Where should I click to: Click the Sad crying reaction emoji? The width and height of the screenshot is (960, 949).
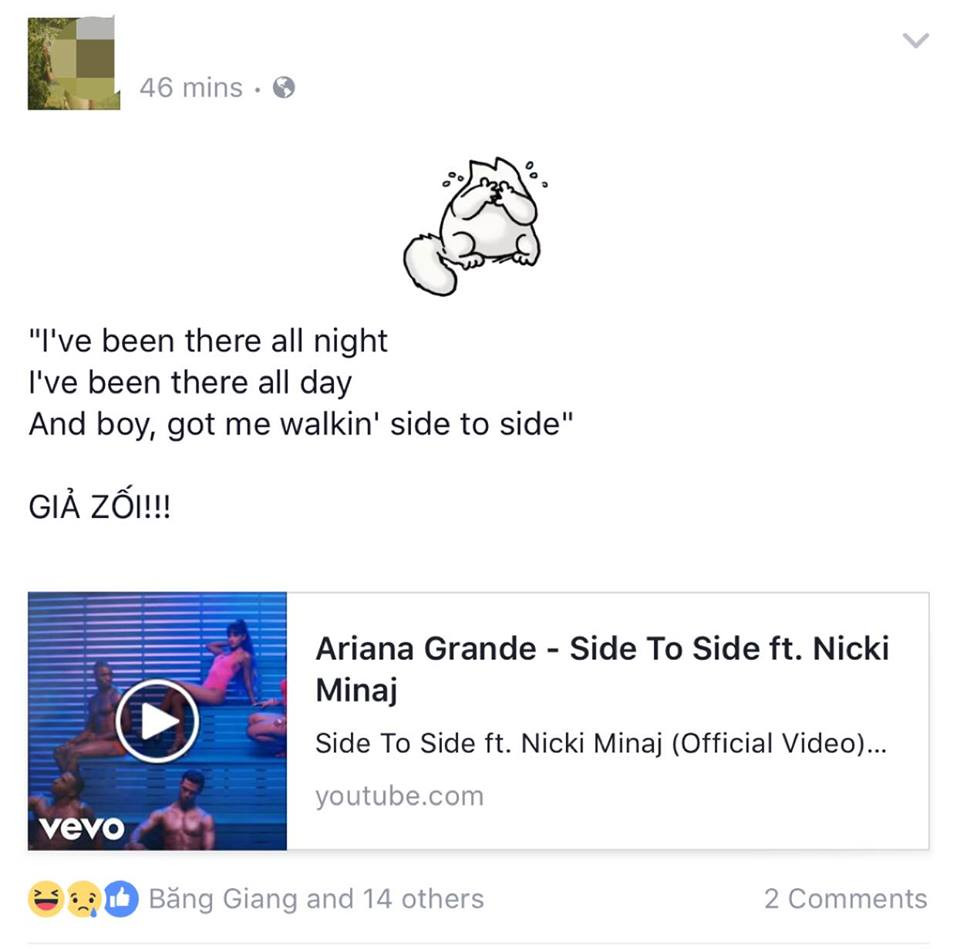pos(83,899)
